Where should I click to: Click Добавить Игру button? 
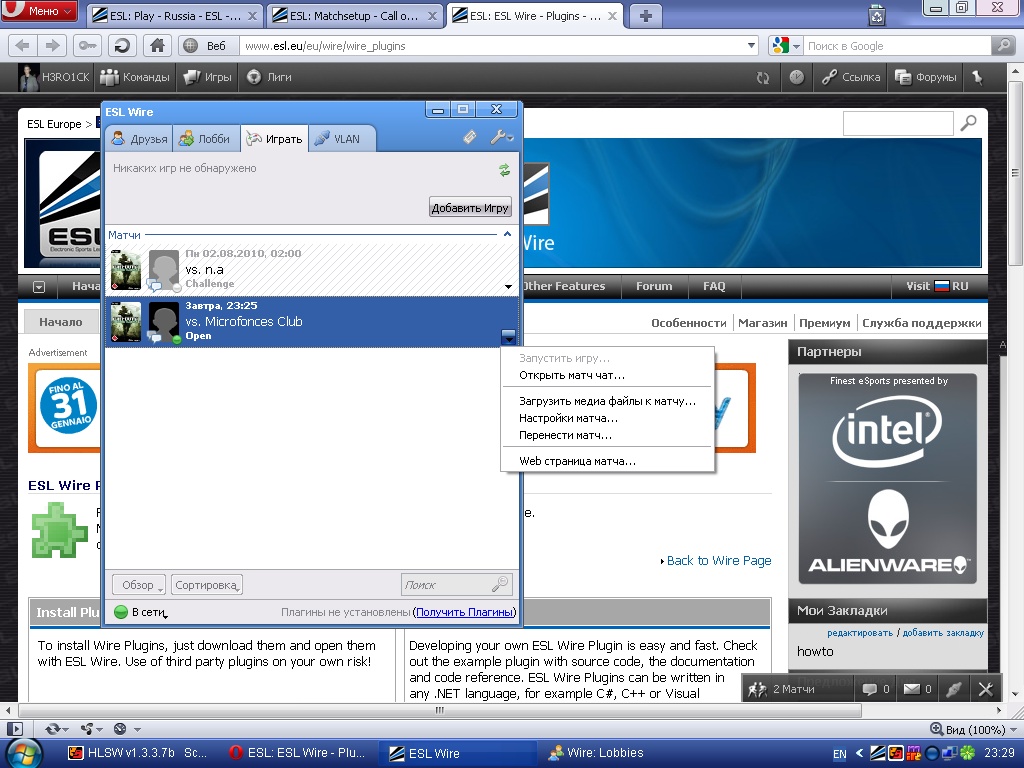(470, 208)
